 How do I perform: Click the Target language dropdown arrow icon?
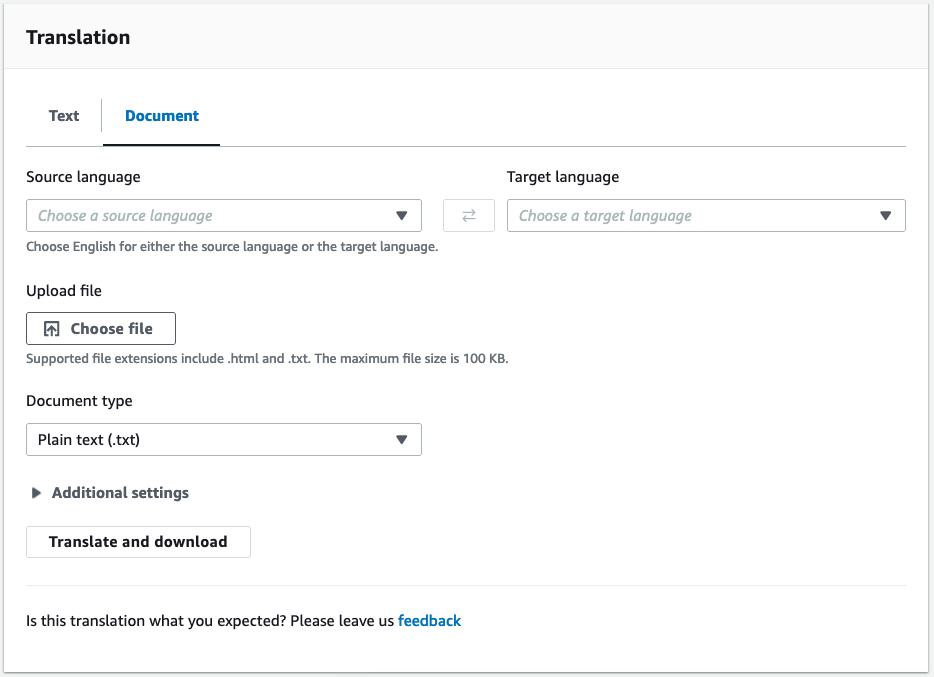886,215
